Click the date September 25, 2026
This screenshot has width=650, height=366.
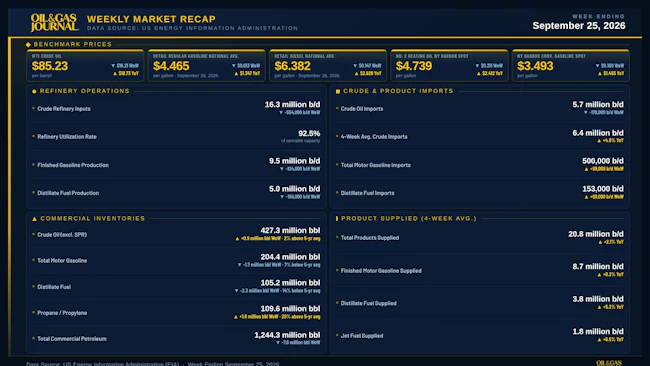[579, 26]
